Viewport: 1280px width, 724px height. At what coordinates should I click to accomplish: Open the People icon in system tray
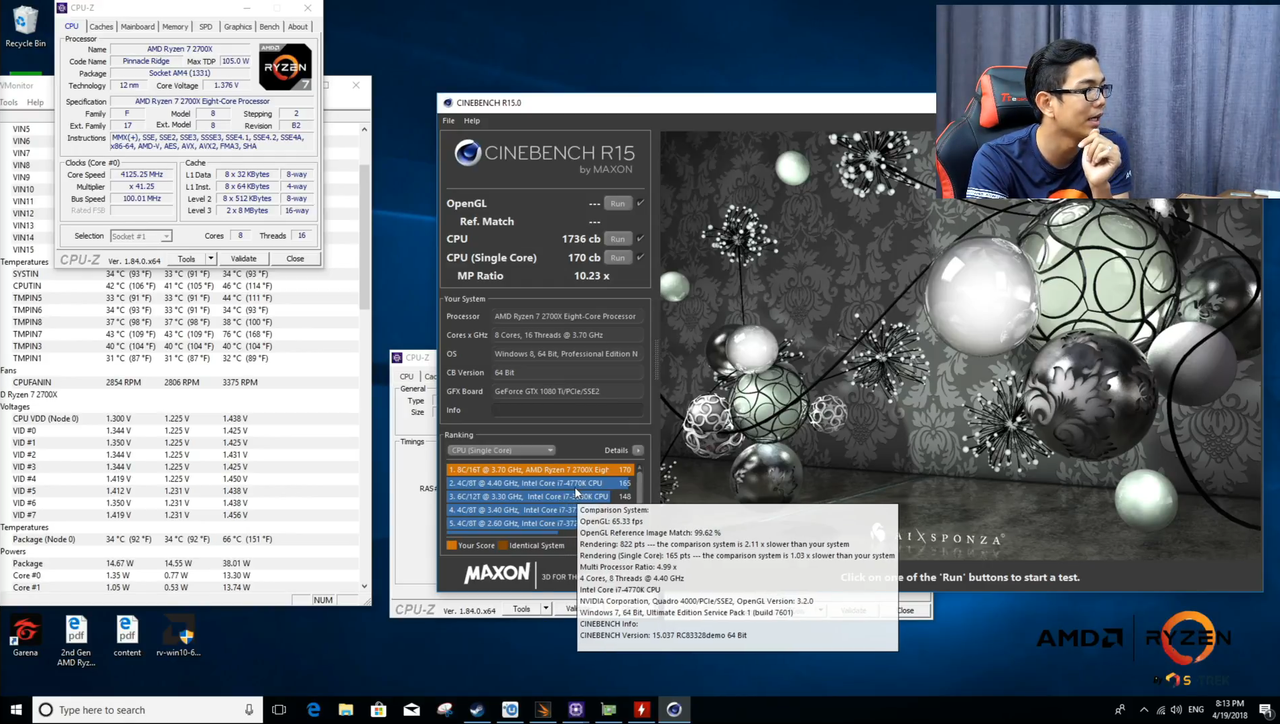1120,710
